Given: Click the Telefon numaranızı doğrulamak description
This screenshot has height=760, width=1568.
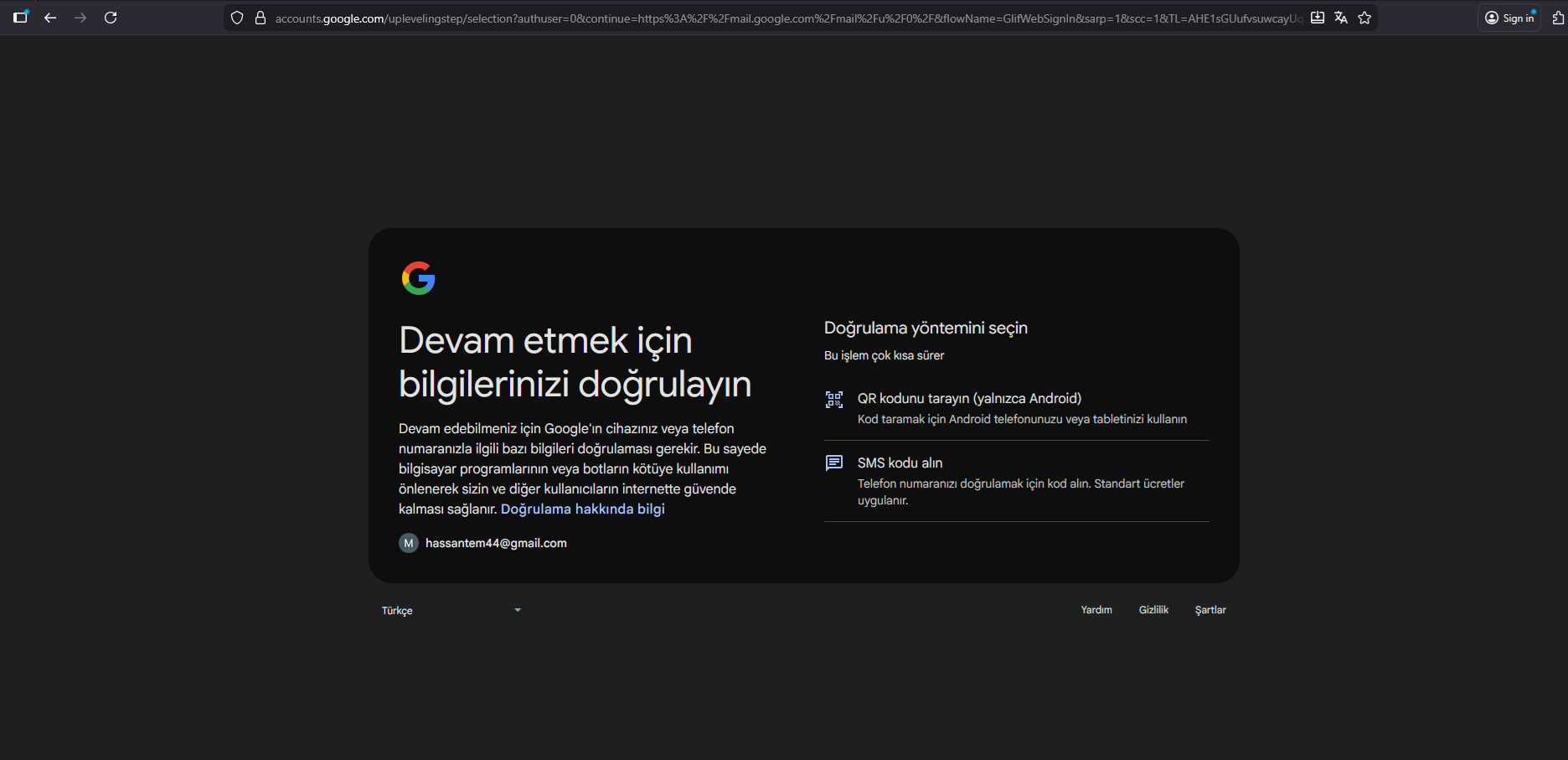Looking at the screenshot, I should click(x=1021, y=492).
